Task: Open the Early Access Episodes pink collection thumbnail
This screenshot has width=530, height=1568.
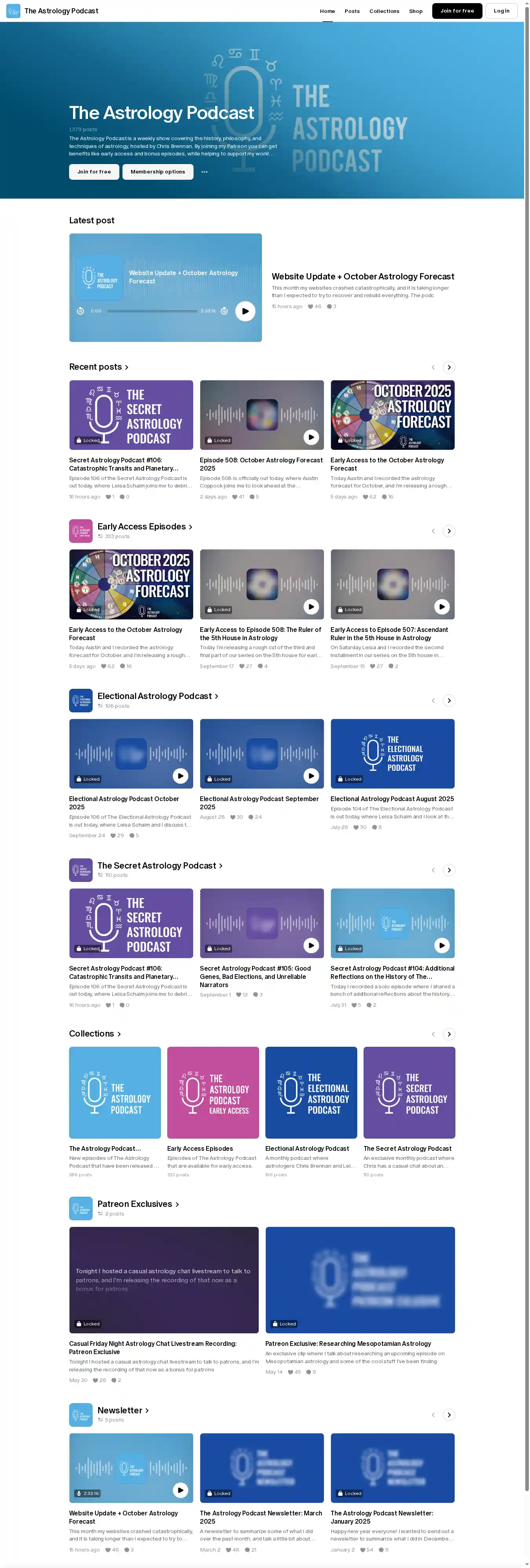Action: (x=213, y=1093)
